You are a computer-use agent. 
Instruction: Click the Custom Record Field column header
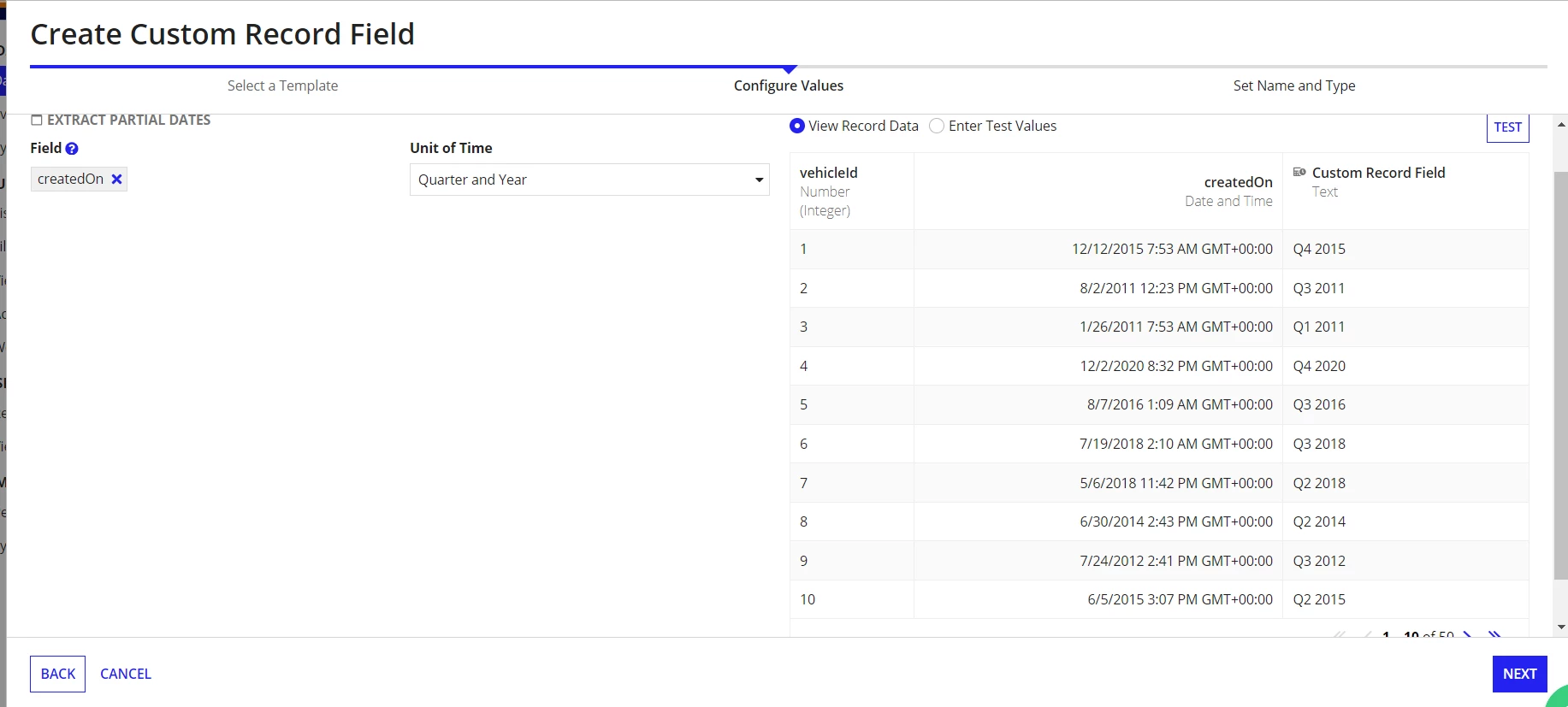[x=1405, y=191]
